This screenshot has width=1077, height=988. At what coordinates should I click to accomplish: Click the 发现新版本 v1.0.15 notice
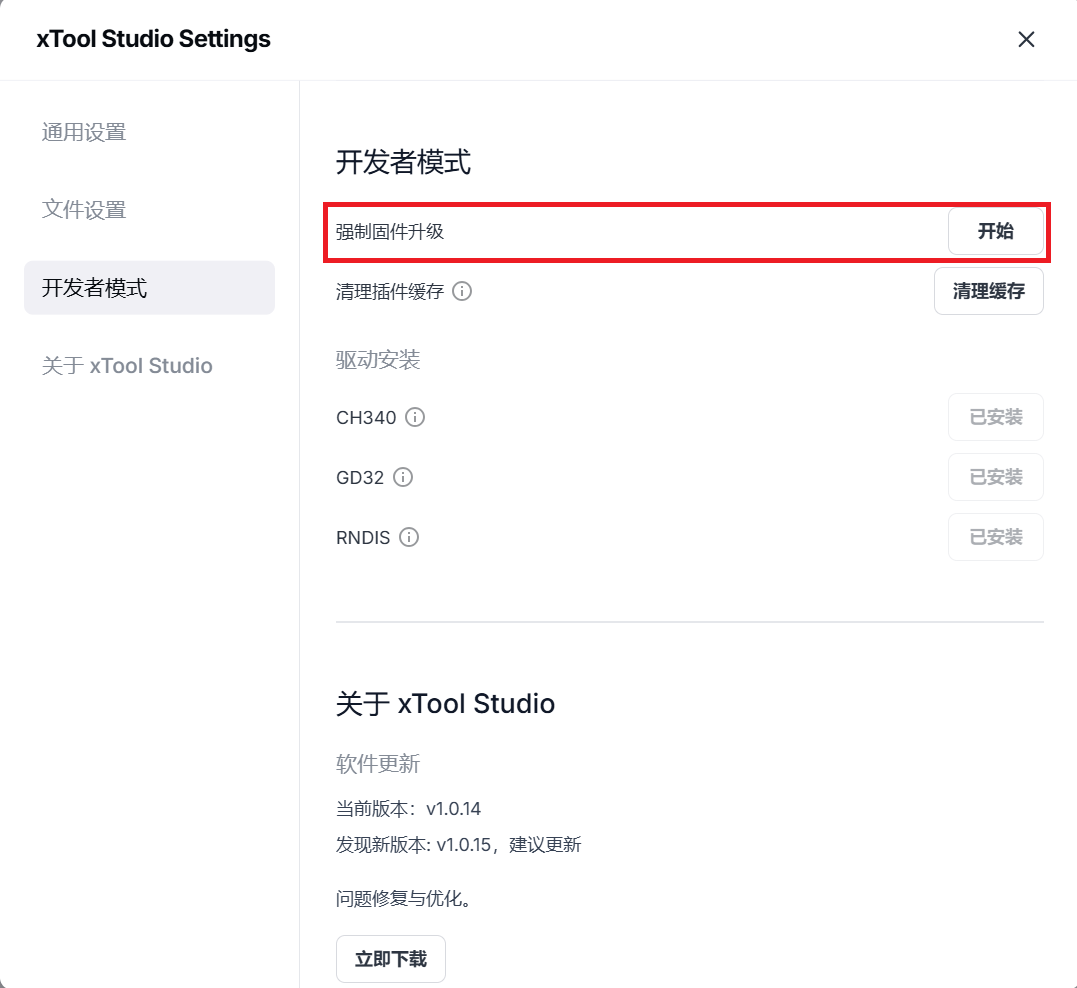coord(458,844)
